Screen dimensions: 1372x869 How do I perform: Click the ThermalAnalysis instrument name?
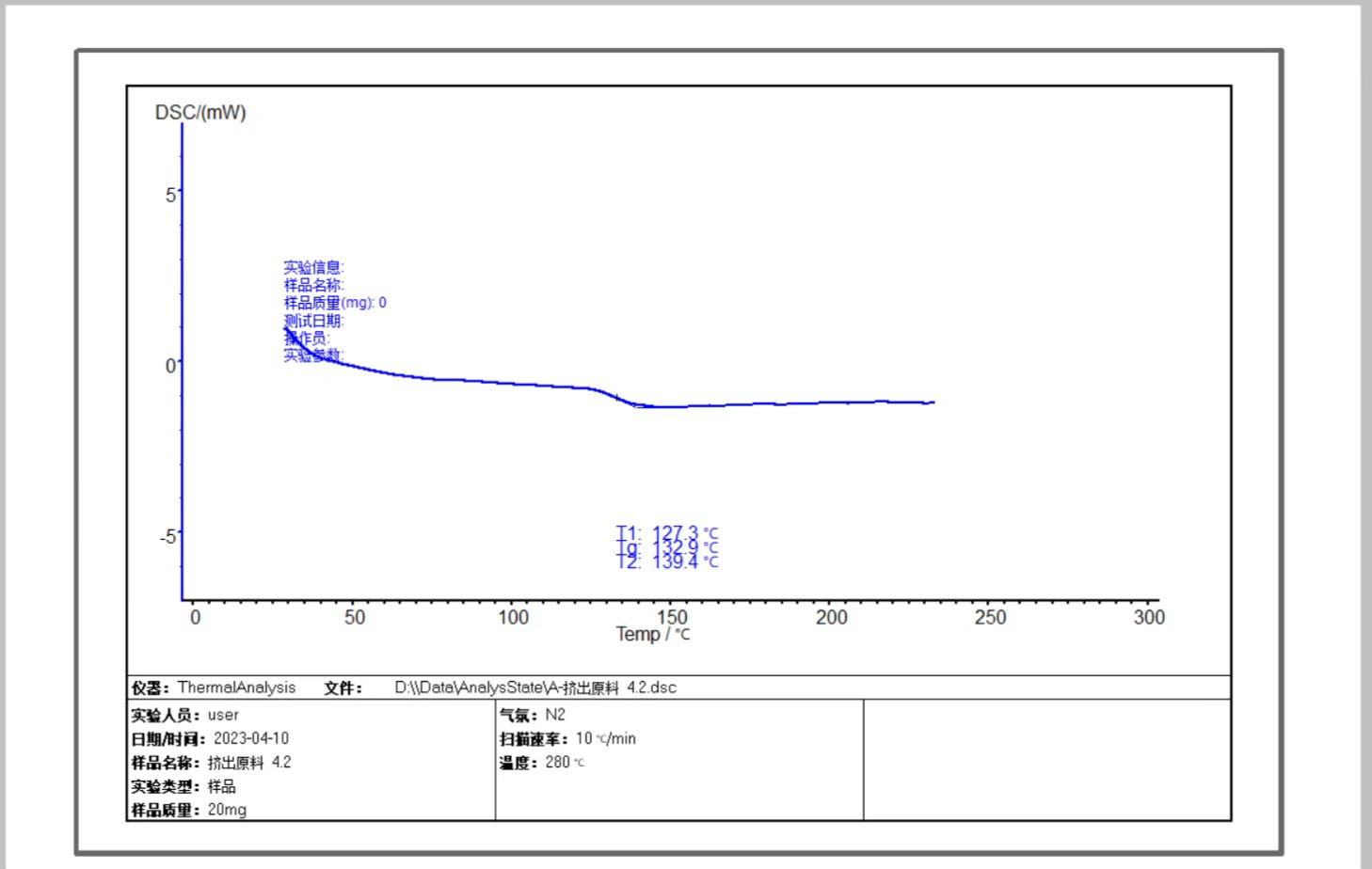236,687
